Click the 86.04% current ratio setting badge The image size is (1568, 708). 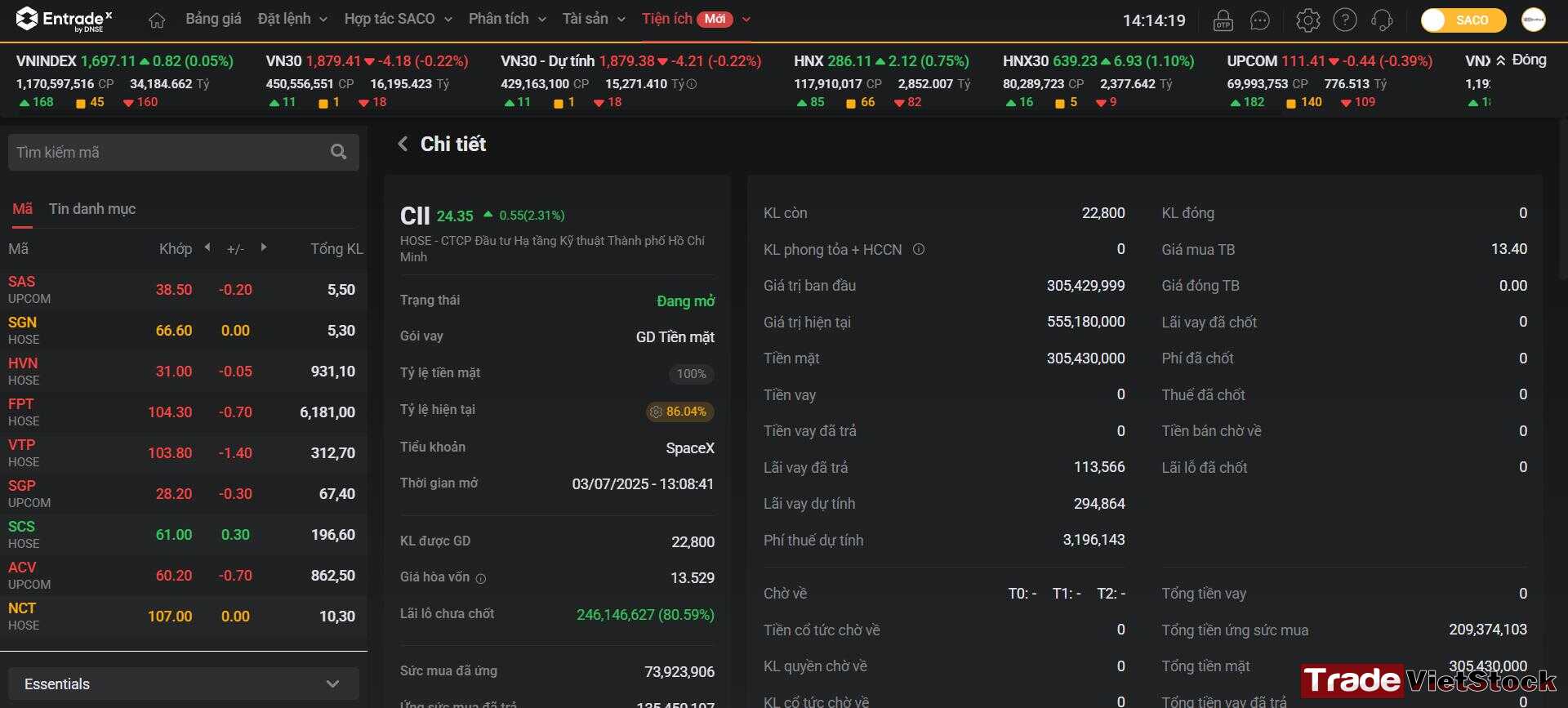click(x=679, y=412)
